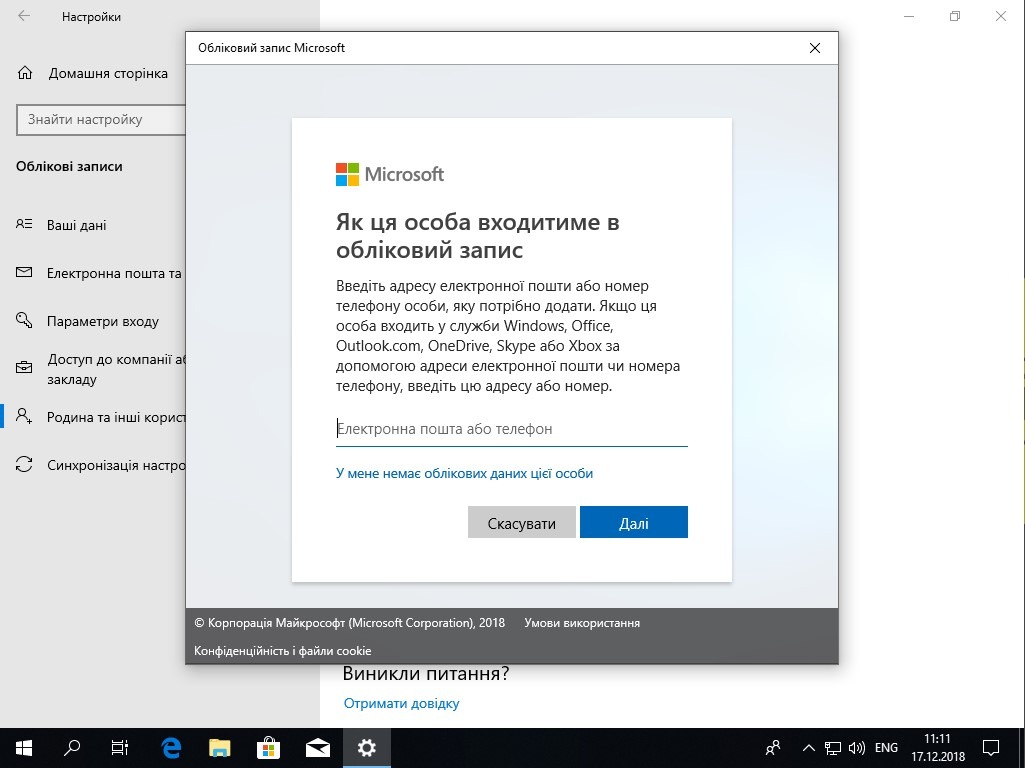Open Sign-in options key icon
This screenshot has width=1025, height=768.
point(24,320)
